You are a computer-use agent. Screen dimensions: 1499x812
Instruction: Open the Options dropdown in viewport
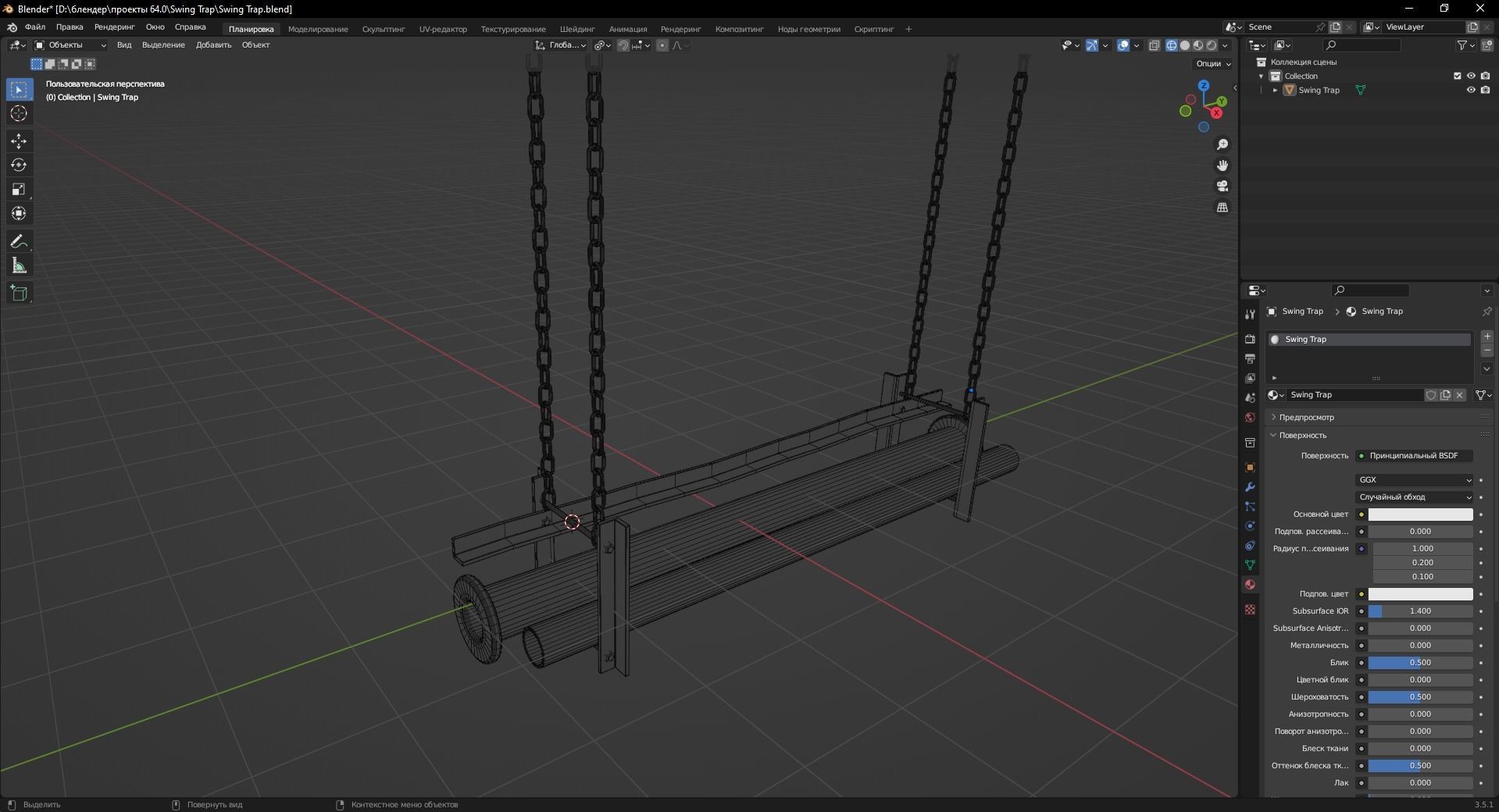click(1213, 64)
